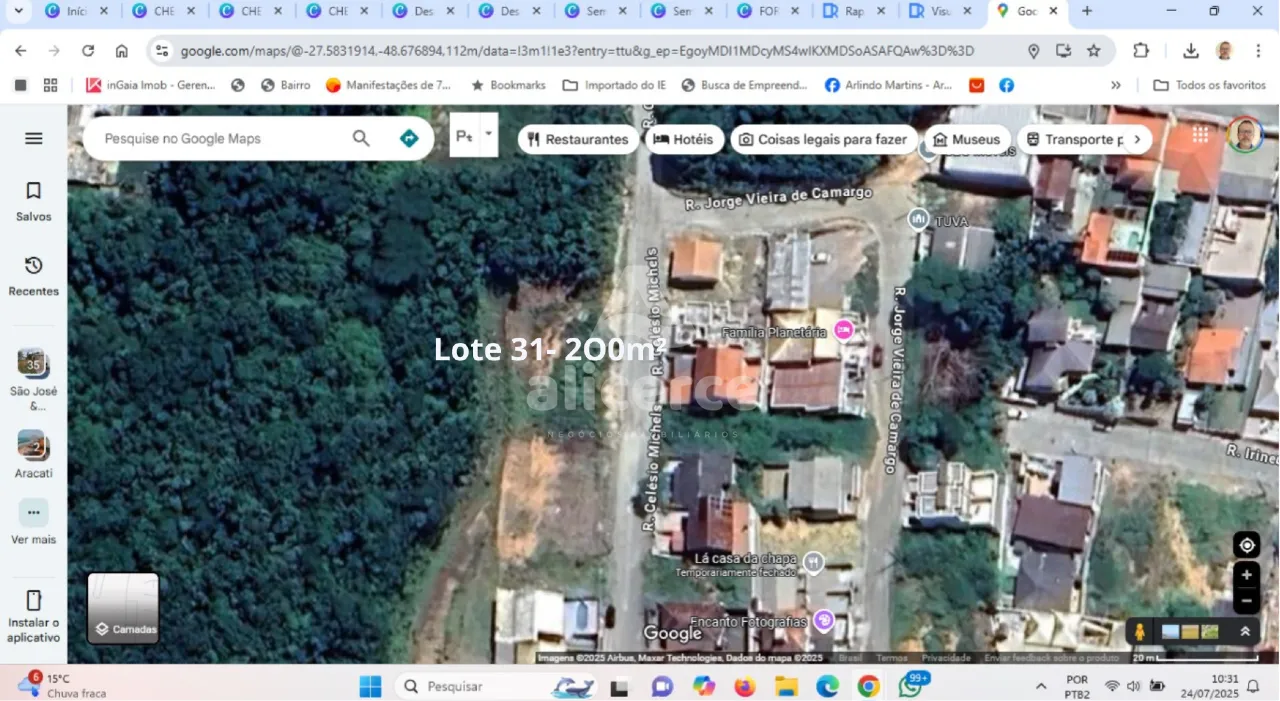This screenshot has width=1280, height=701.
Task: Open the Chrome downloads icon
Action: click(1190, 51)
